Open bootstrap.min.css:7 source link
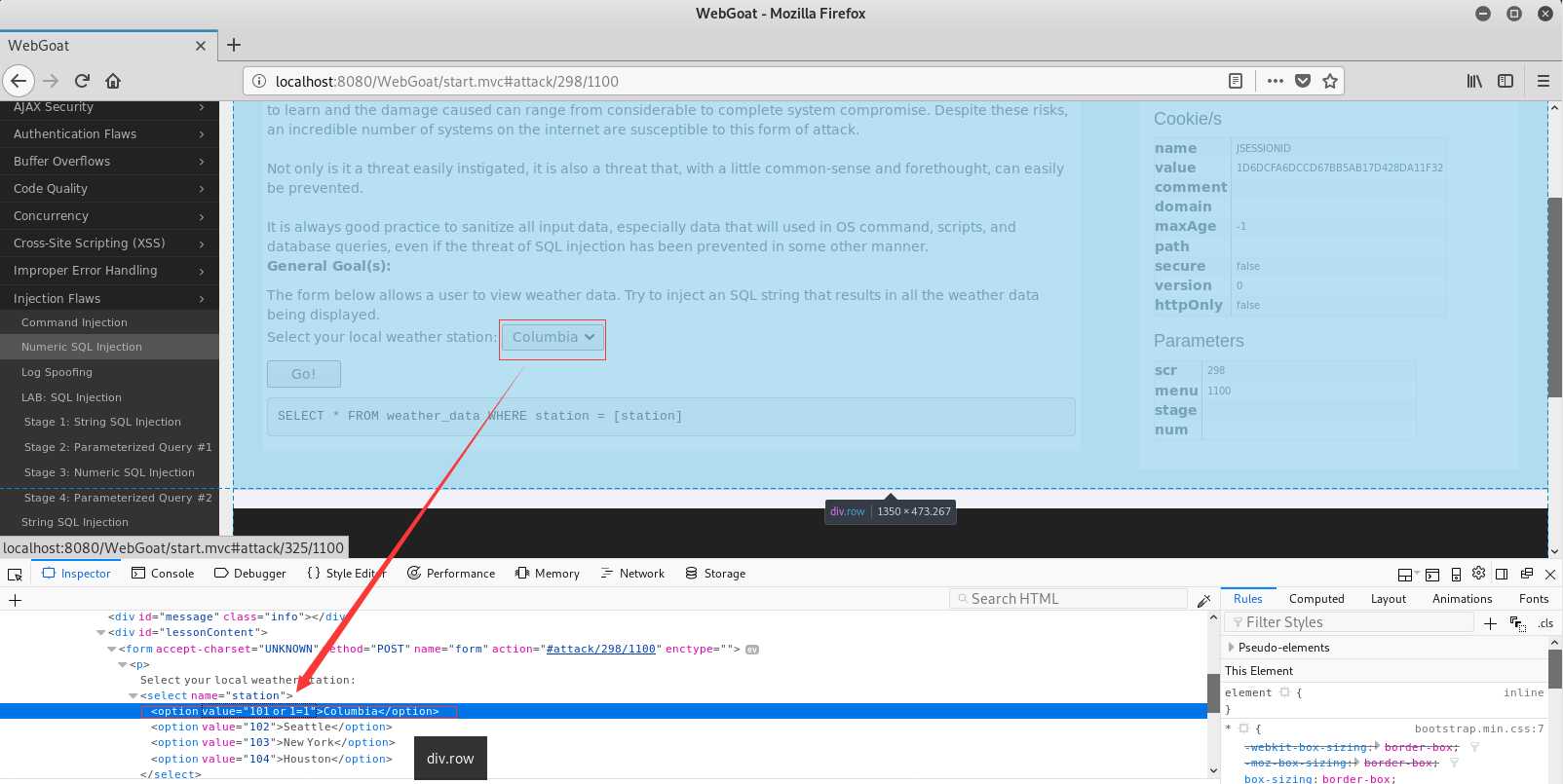This screenshot has width=1563, height=784. 1479,728
